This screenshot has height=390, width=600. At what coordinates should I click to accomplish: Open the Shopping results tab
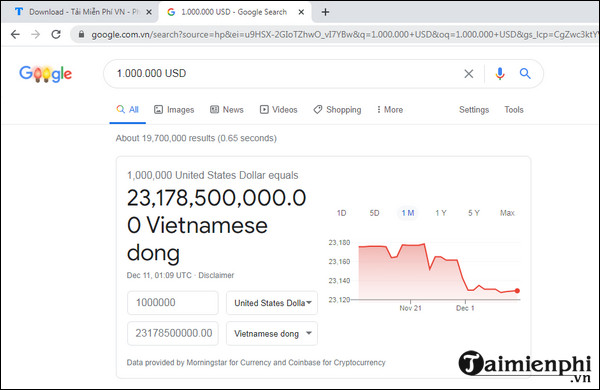coord(337,110)
